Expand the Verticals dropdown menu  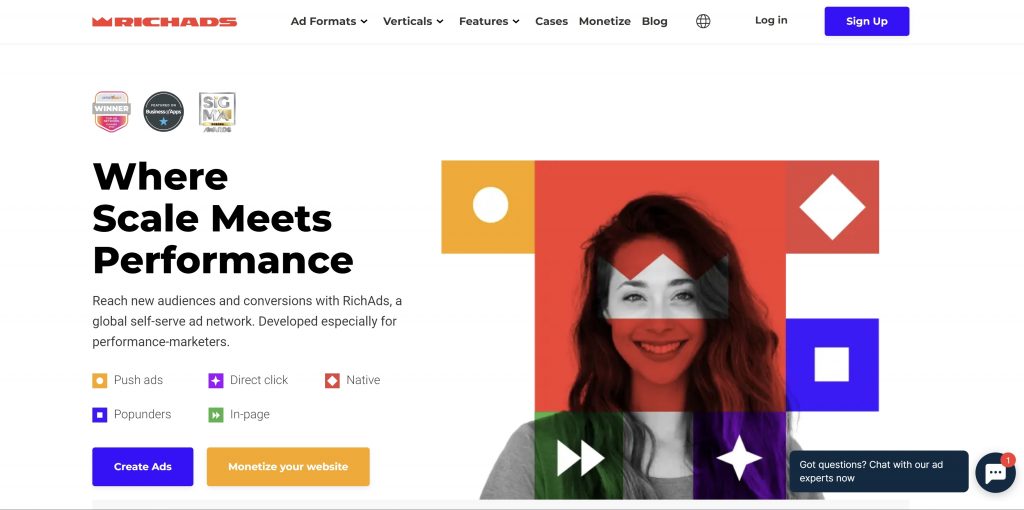[413, 21]
